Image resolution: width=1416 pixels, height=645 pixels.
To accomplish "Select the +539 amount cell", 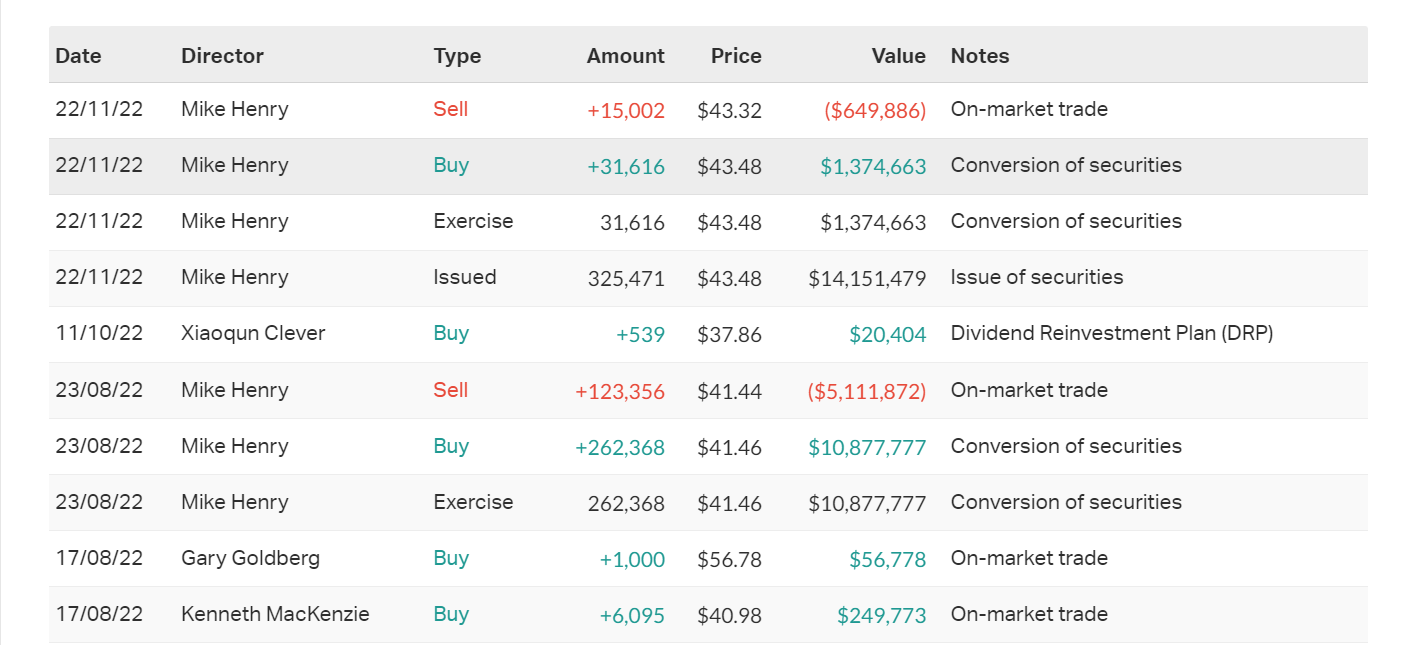I will [640, 334].
